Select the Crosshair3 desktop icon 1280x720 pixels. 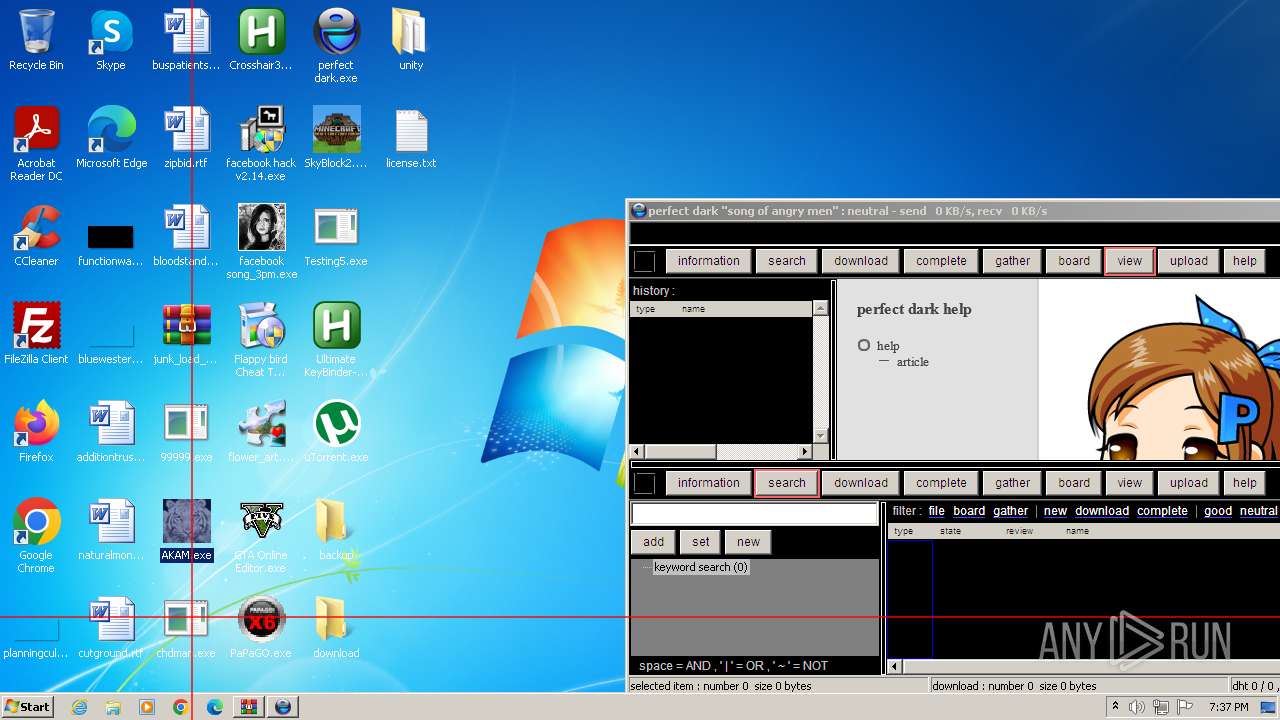coord(261,40)
